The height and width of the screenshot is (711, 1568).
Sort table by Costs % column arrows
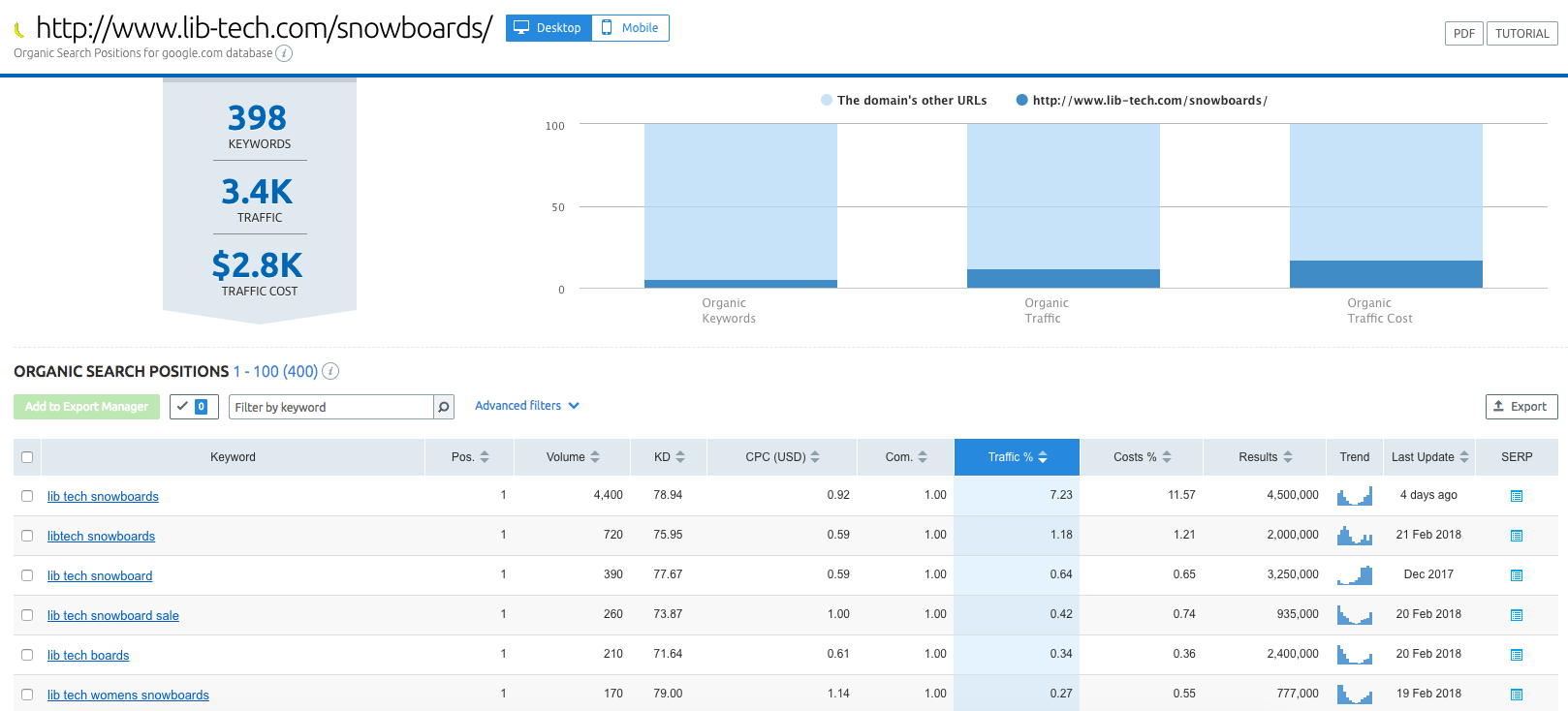(1167, 457)
